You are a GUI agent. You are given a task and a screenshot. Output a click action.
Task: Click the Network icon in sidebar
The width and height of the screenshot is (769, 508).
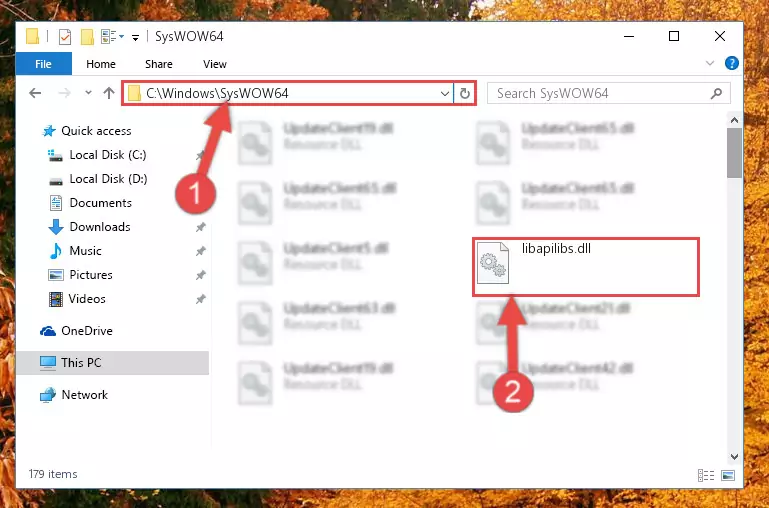point(48,395)
